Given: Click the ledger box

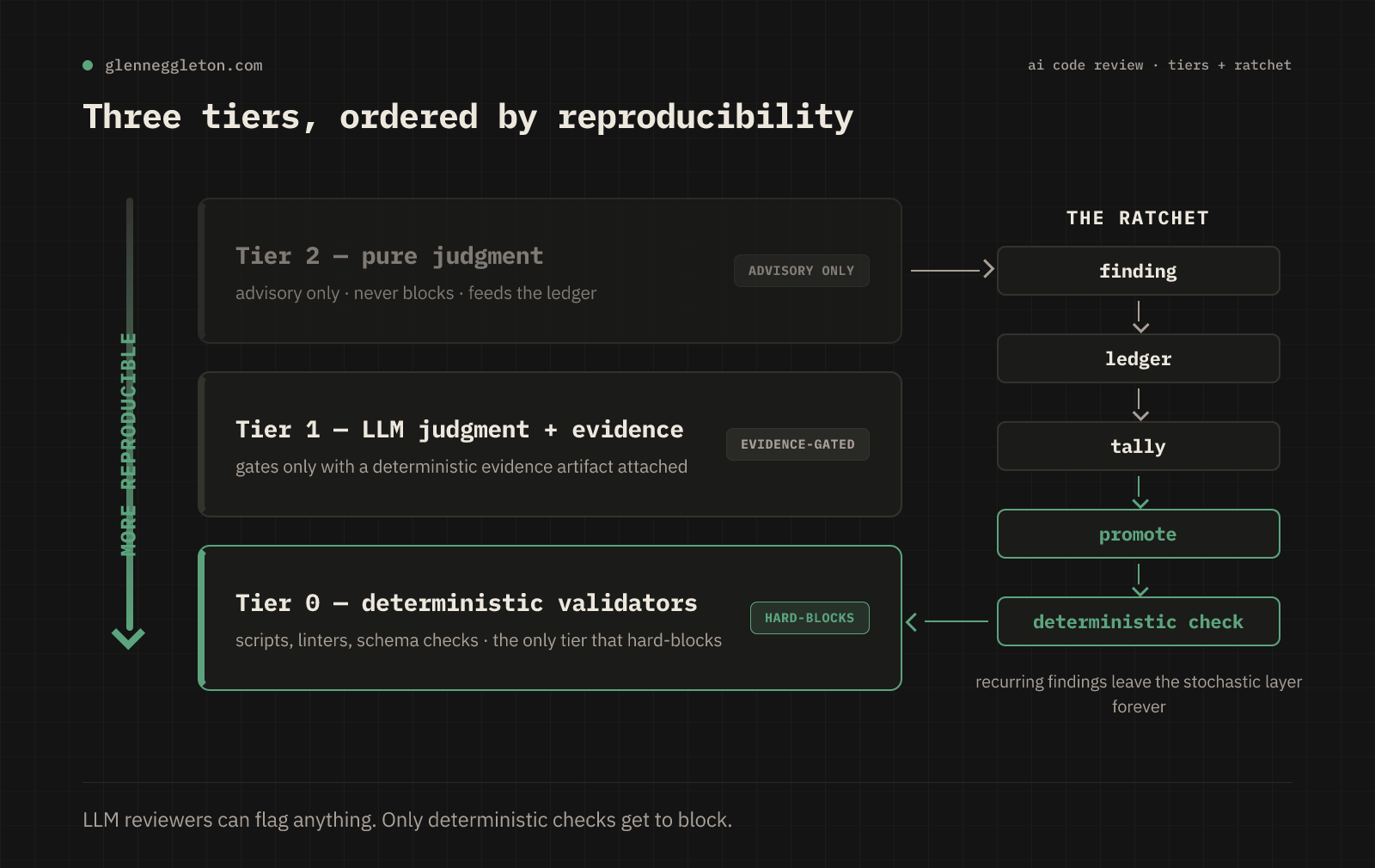Looking at the screenshot, I should pos(1139,358).
